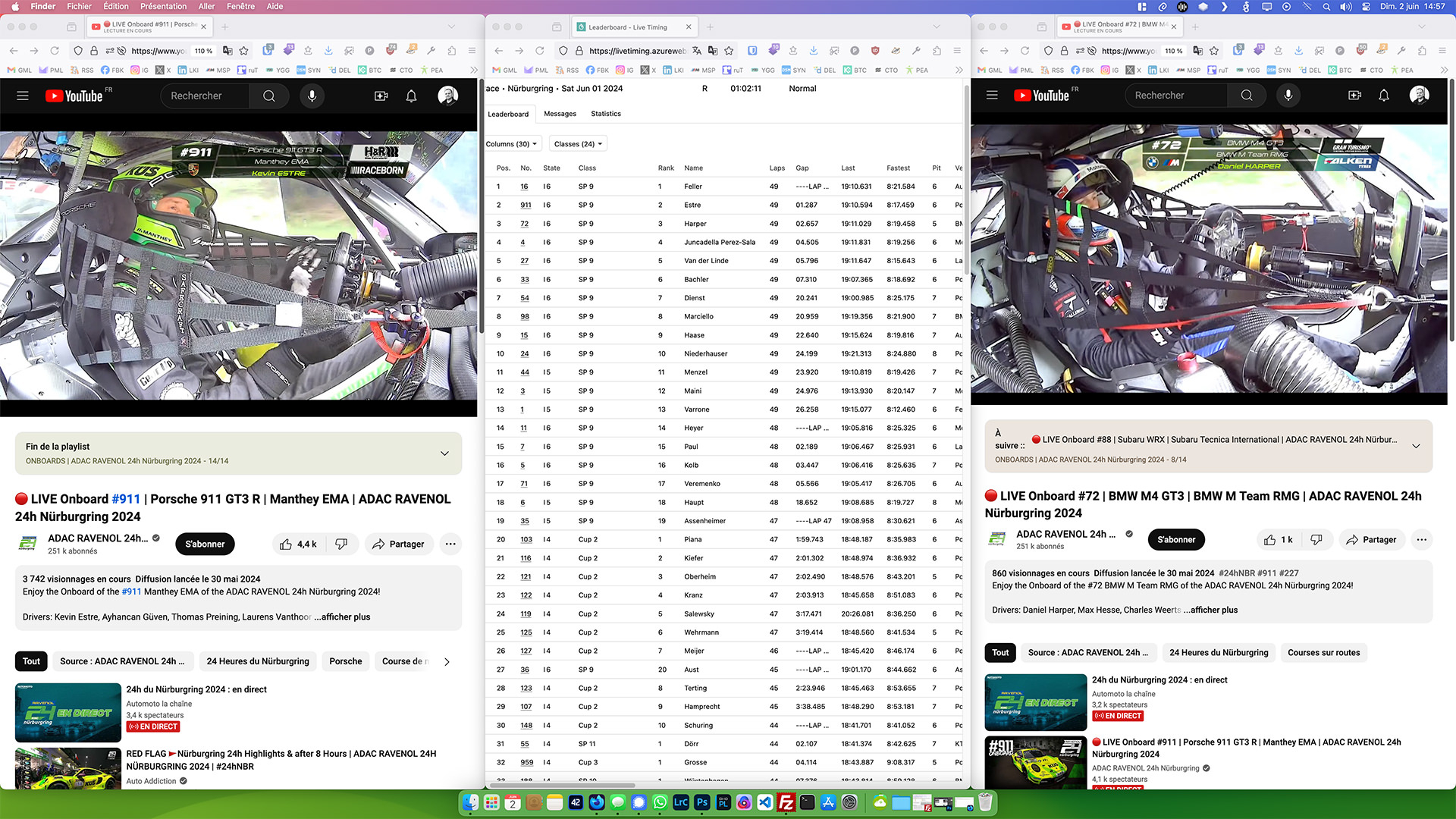Open WhatsApp from the Dock

(x=660, y=802)
